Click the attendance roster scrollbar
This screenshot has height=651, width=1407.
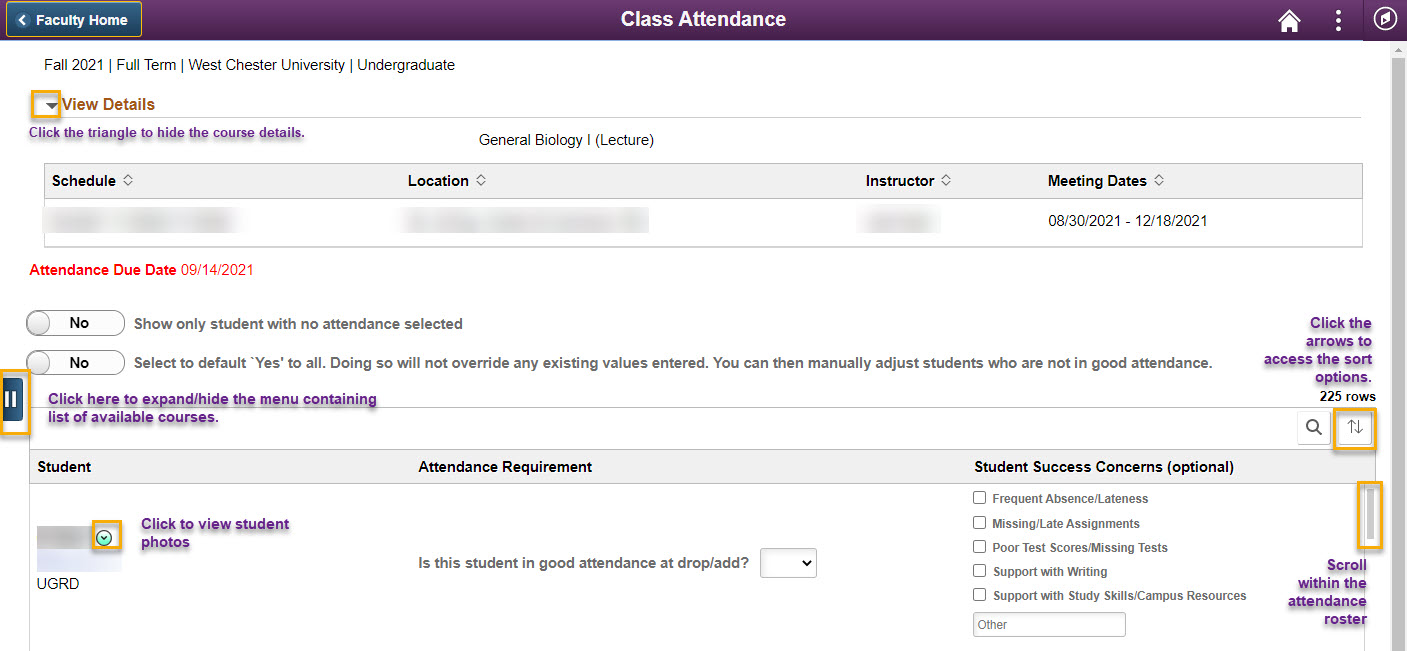click(1369, 515)
